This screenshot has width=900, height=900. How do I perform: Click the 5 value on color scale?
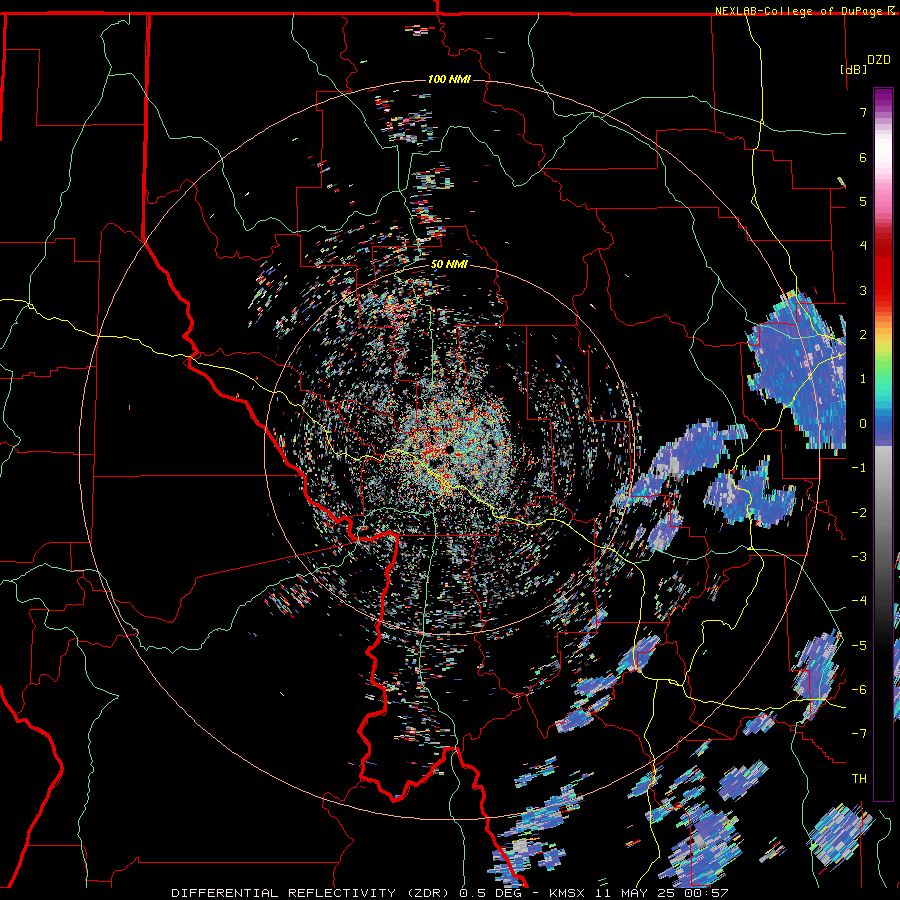[x=863, y=201]
